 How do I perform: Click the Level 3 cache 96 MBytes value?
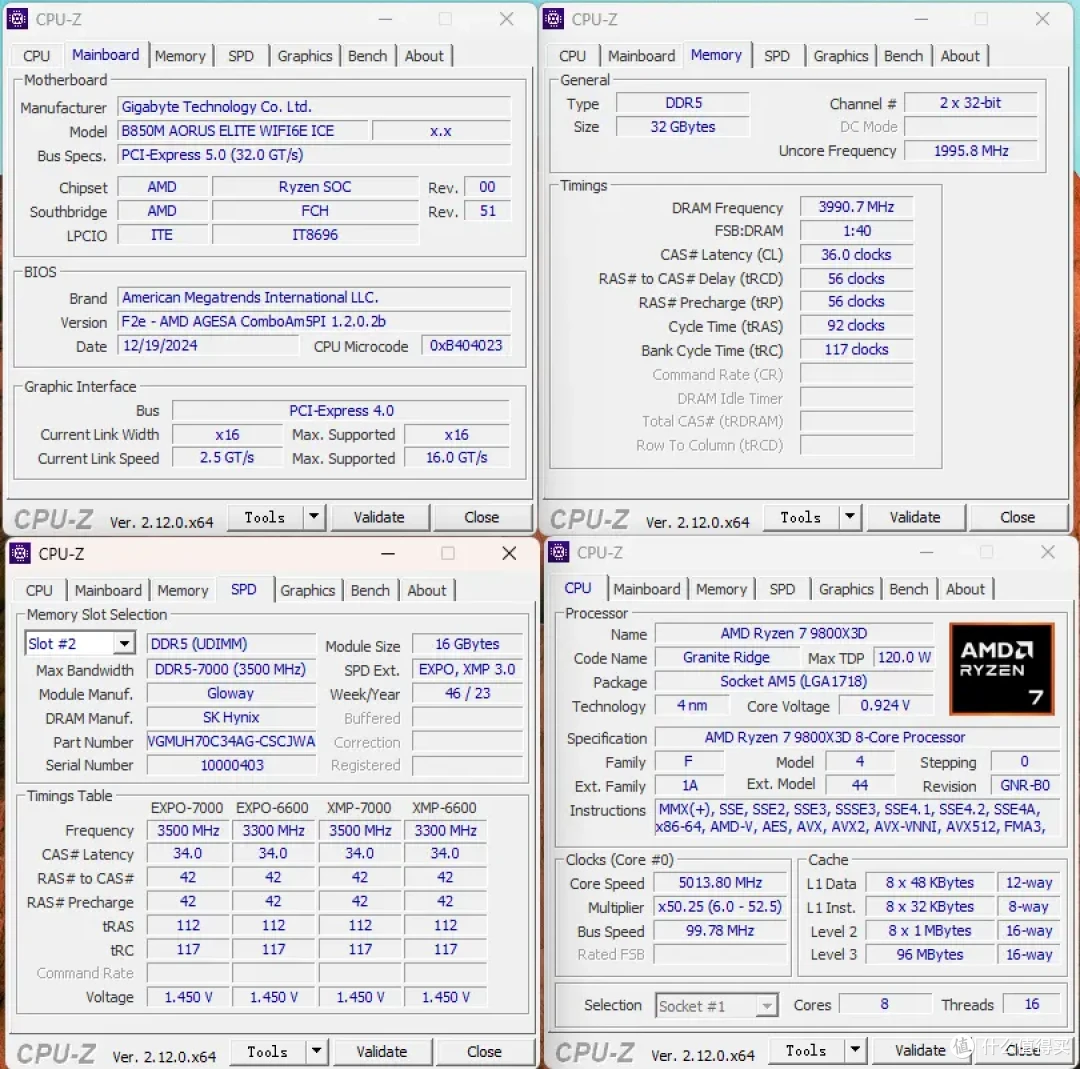930,954
